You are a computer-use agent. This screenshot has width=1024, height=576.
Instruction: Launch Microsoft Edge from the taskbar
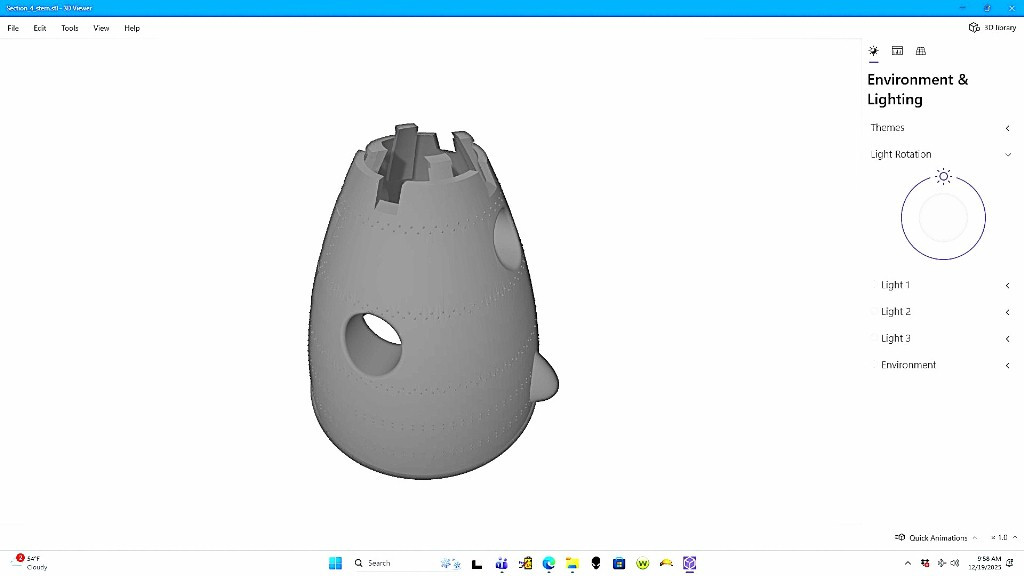[x=549, y=563]
